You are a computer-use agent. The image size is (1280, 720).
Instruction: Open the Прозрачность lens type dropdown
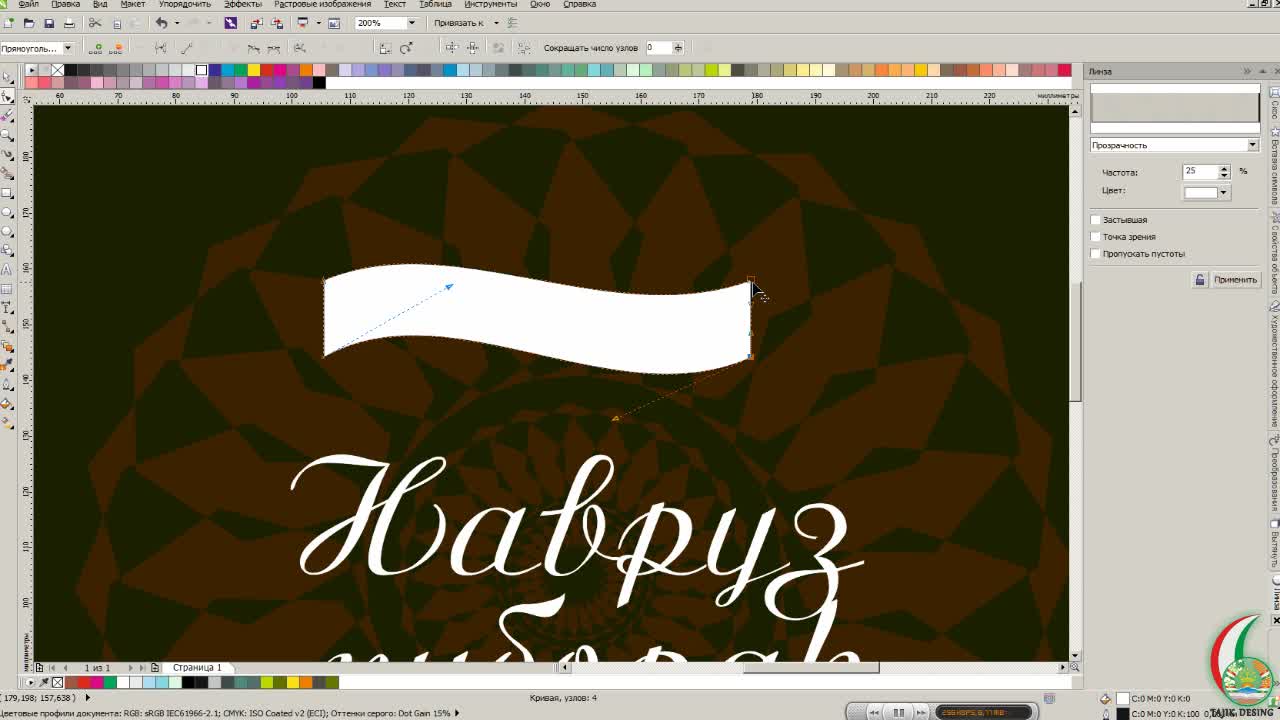1252,145
